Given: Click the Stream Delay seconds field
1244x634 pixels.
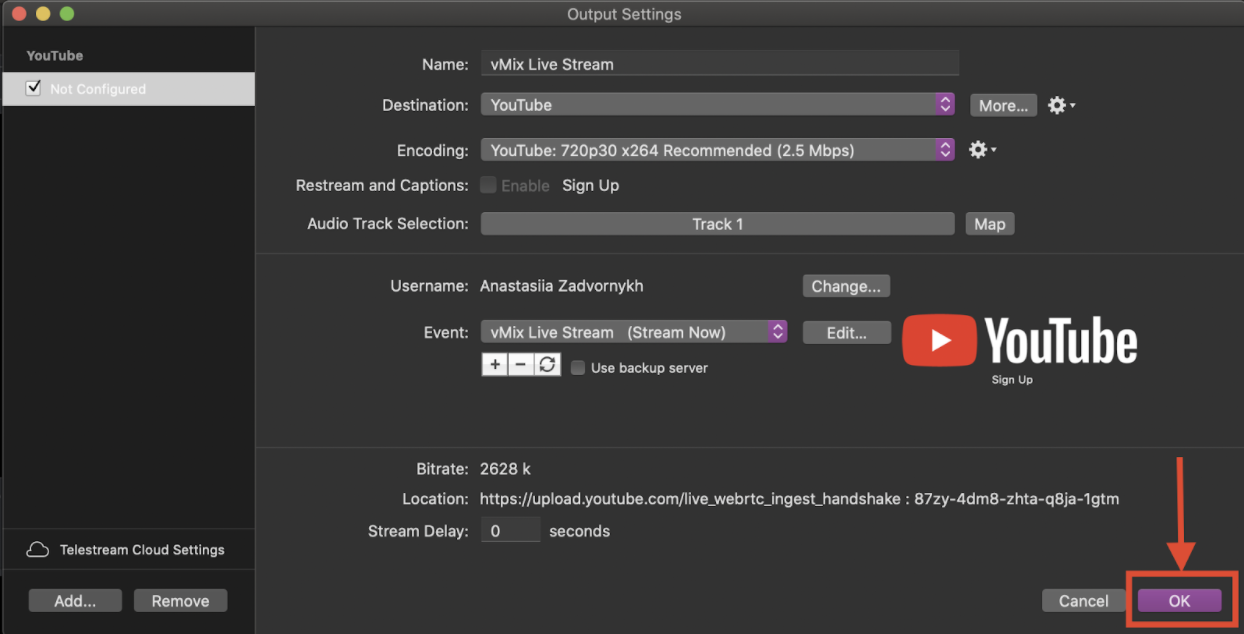Looking at the screenshot, I should pos(510,531).
